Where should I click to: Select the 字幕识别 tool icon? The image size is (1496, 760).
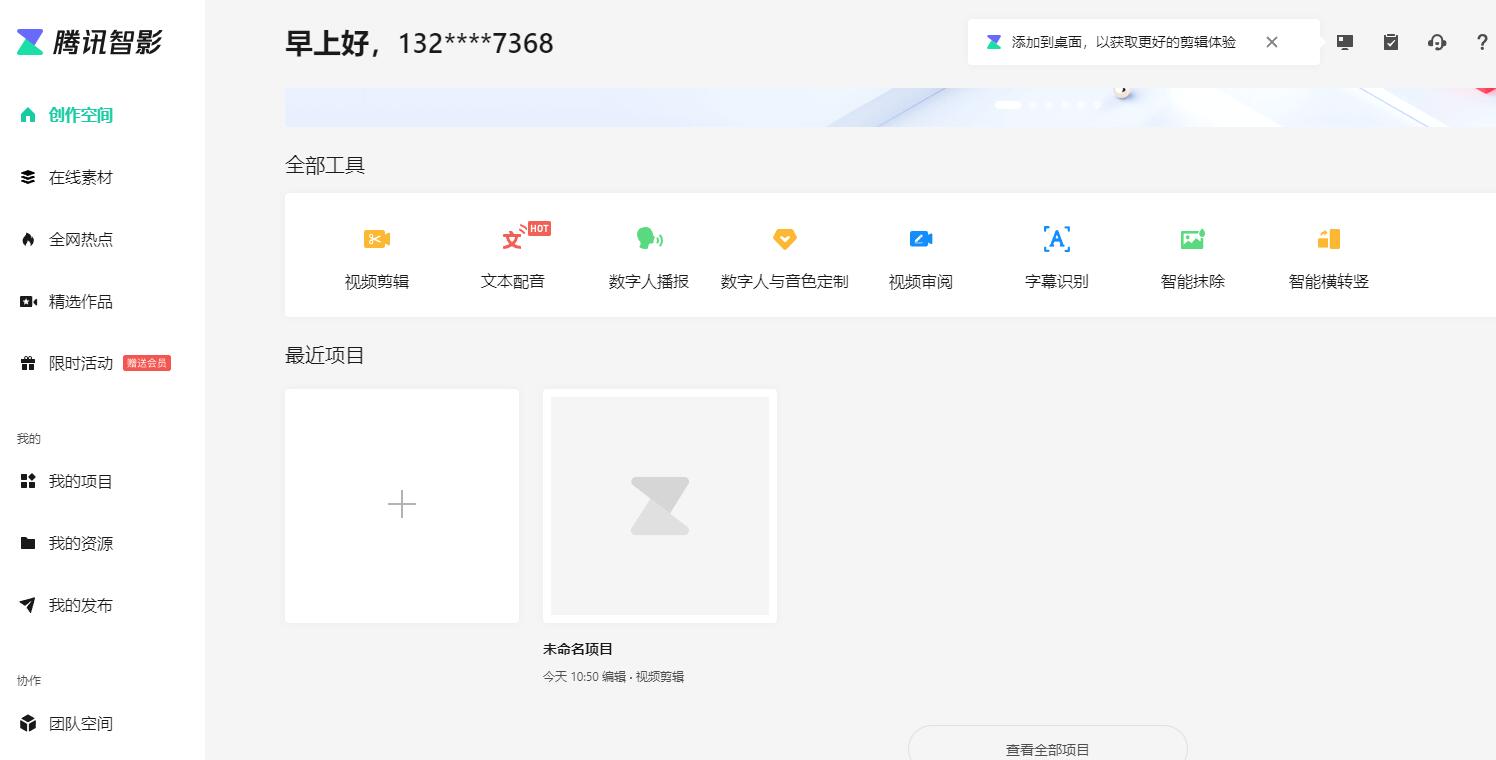pyautogui.click(x=1057, y=239)
